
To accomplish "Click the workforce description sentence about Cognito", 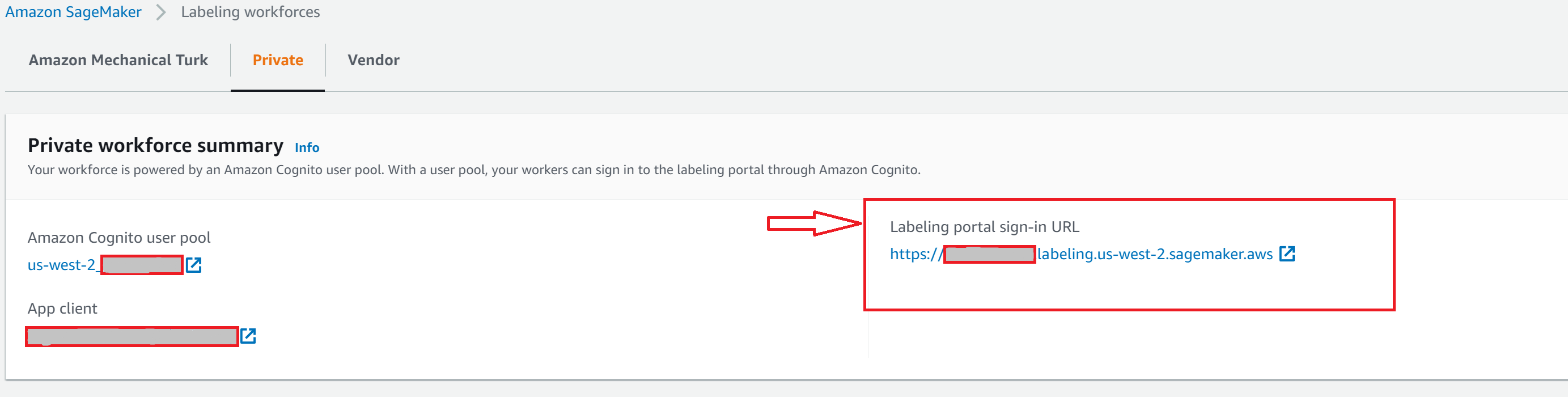I will coord(473,170).
